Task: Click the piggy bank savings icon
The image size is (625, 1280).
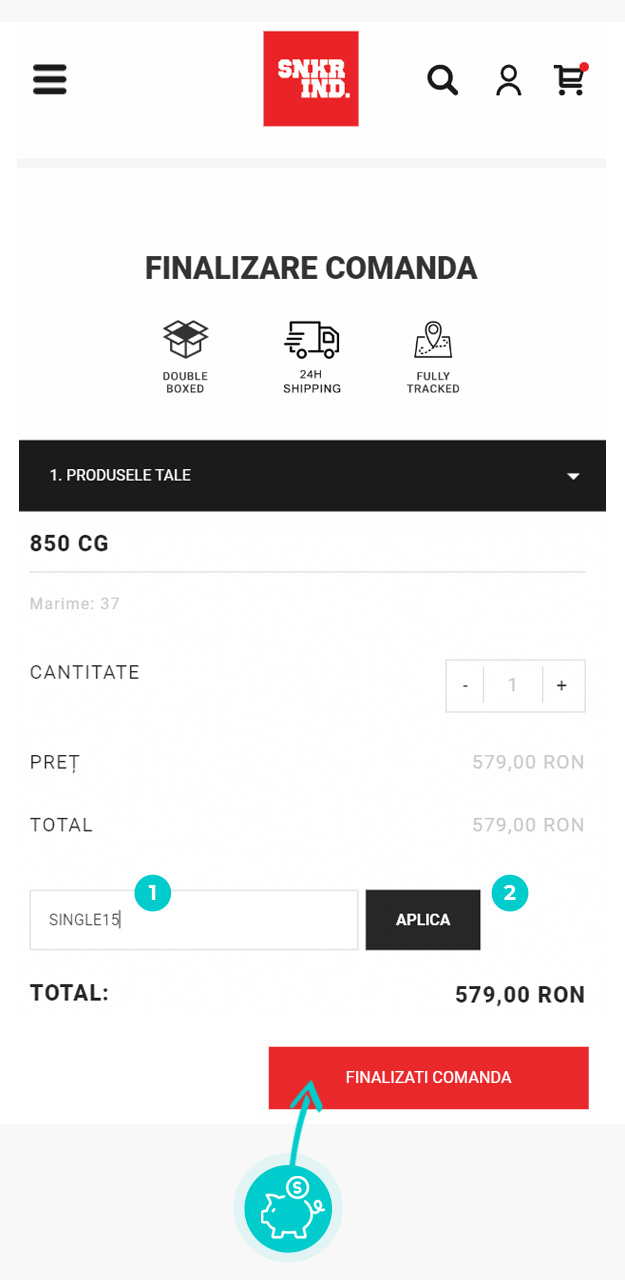Action: [x=288, y=1208]
